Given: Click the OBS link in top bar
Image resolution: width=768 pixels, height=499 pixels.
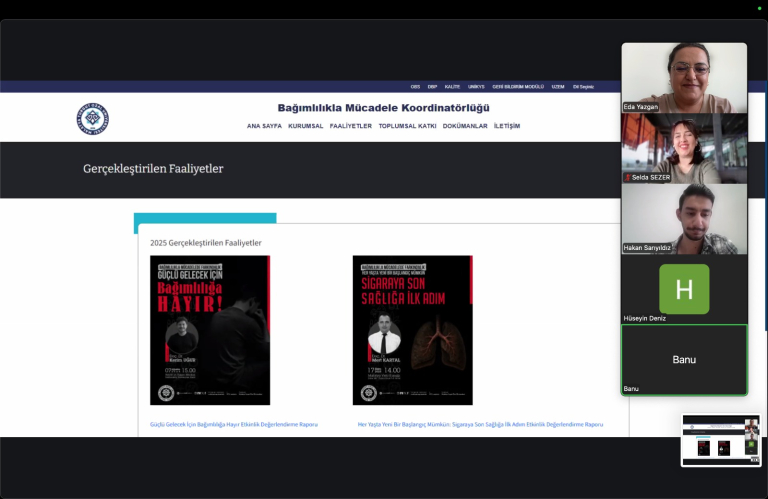Looking at the screenshot, I should (415, 87).
